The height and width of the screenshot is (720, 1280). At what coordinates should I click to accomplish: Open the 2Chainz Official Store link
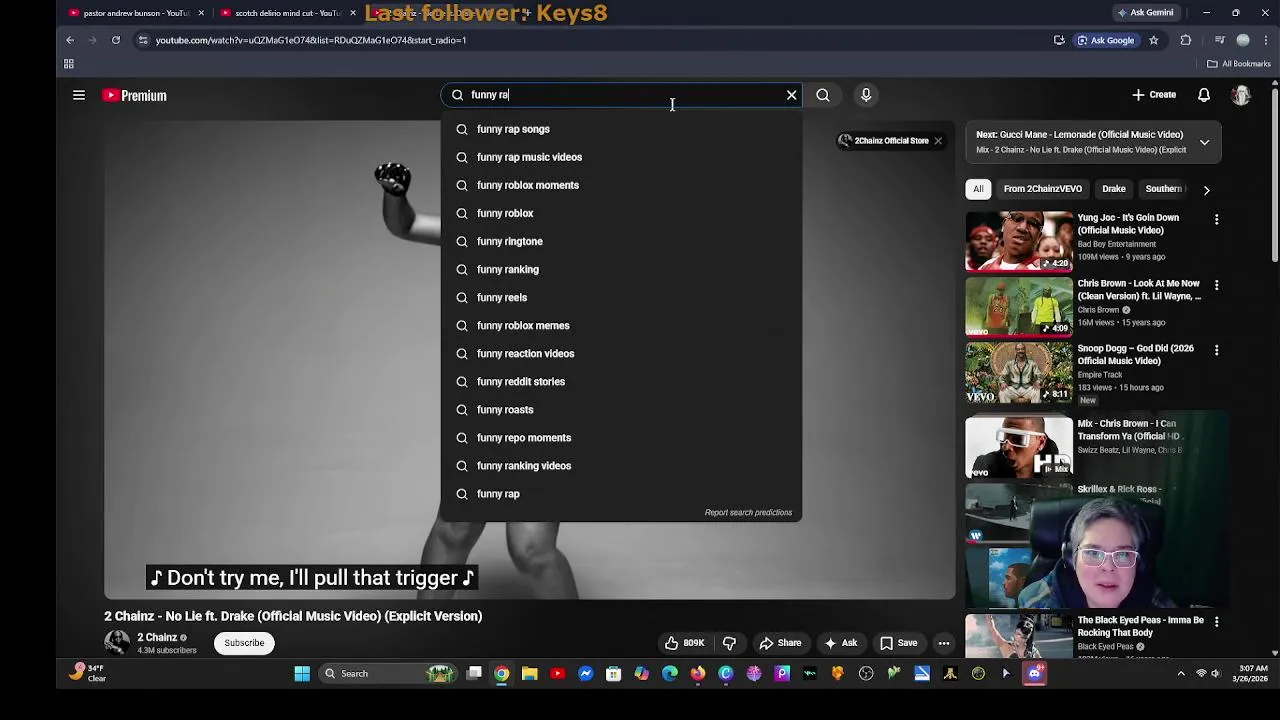pos(884,141)
